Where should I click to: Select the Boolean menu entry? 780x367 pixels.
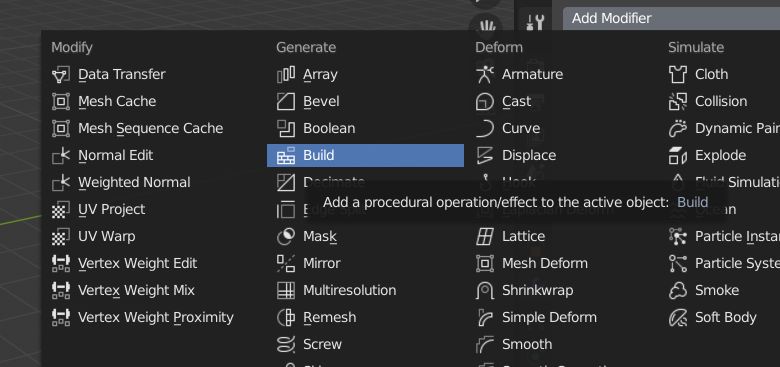click(329, 128)
